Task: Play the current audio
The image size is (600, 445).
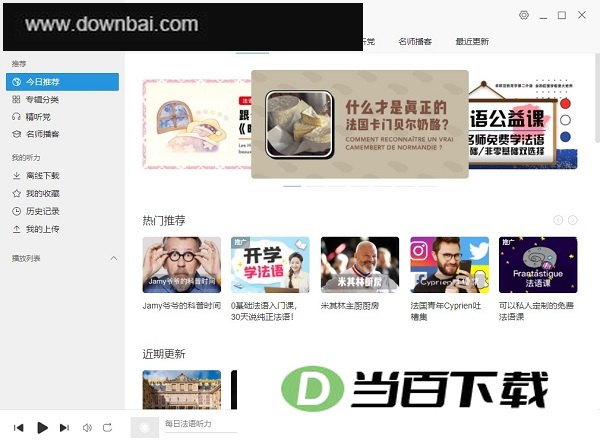Action: [x=42, y=427]
